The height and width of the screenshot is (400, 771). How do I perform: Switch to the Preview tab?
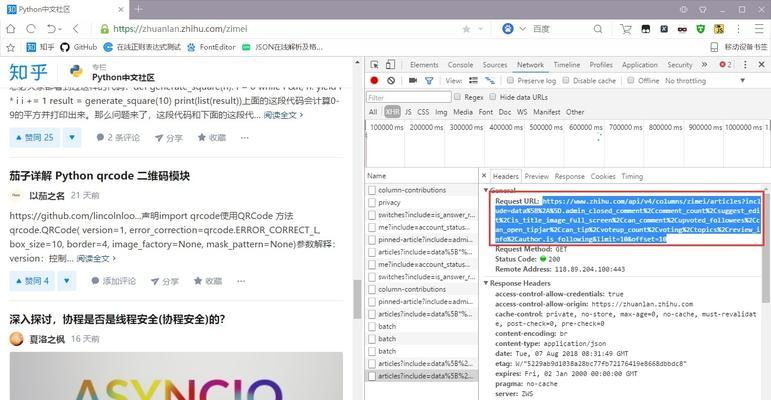click(x=536, y=176)
